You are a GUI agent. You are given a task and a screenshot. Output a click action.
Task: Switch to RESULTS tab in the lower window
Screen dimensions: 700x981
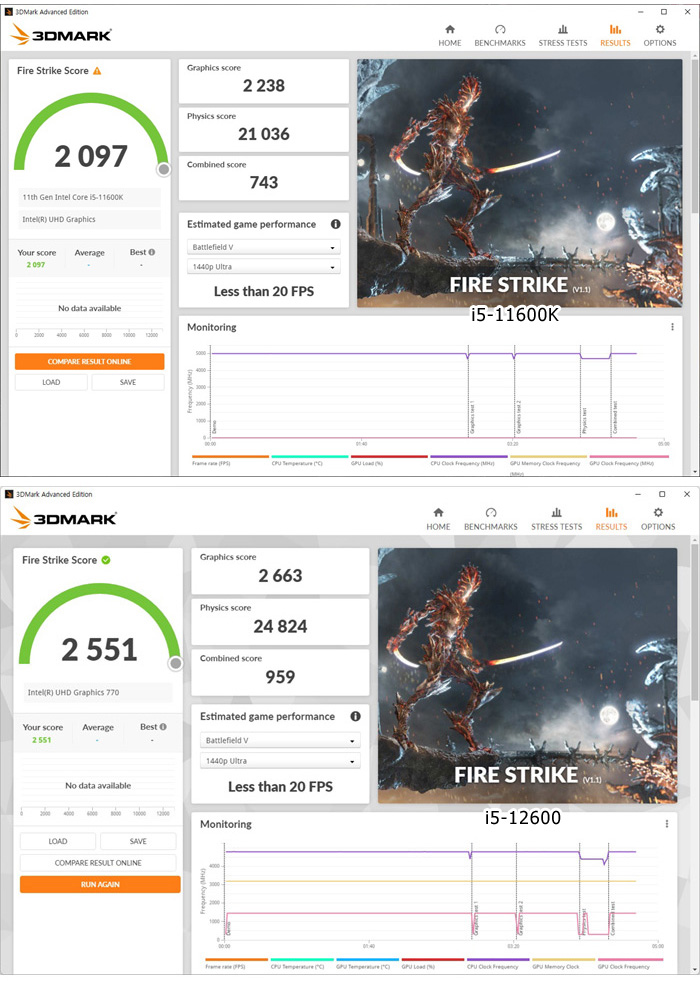point(611,518)
